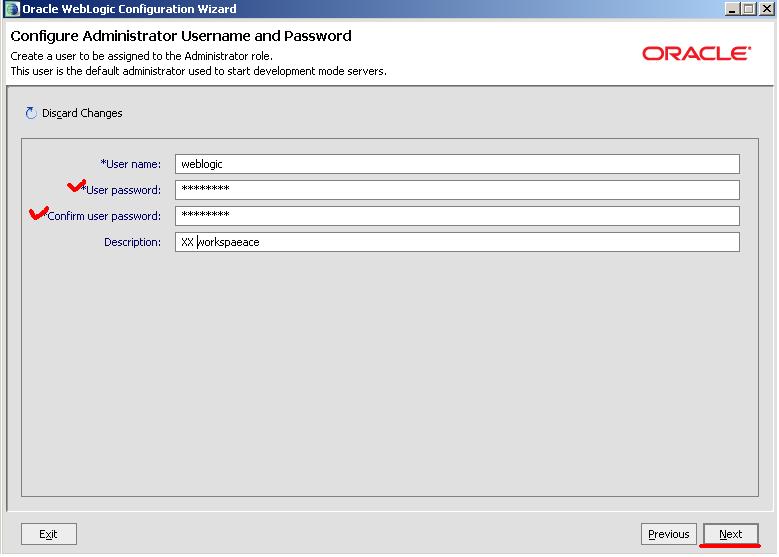Click the WebLogic wizard title bar icon

[12, 9]
